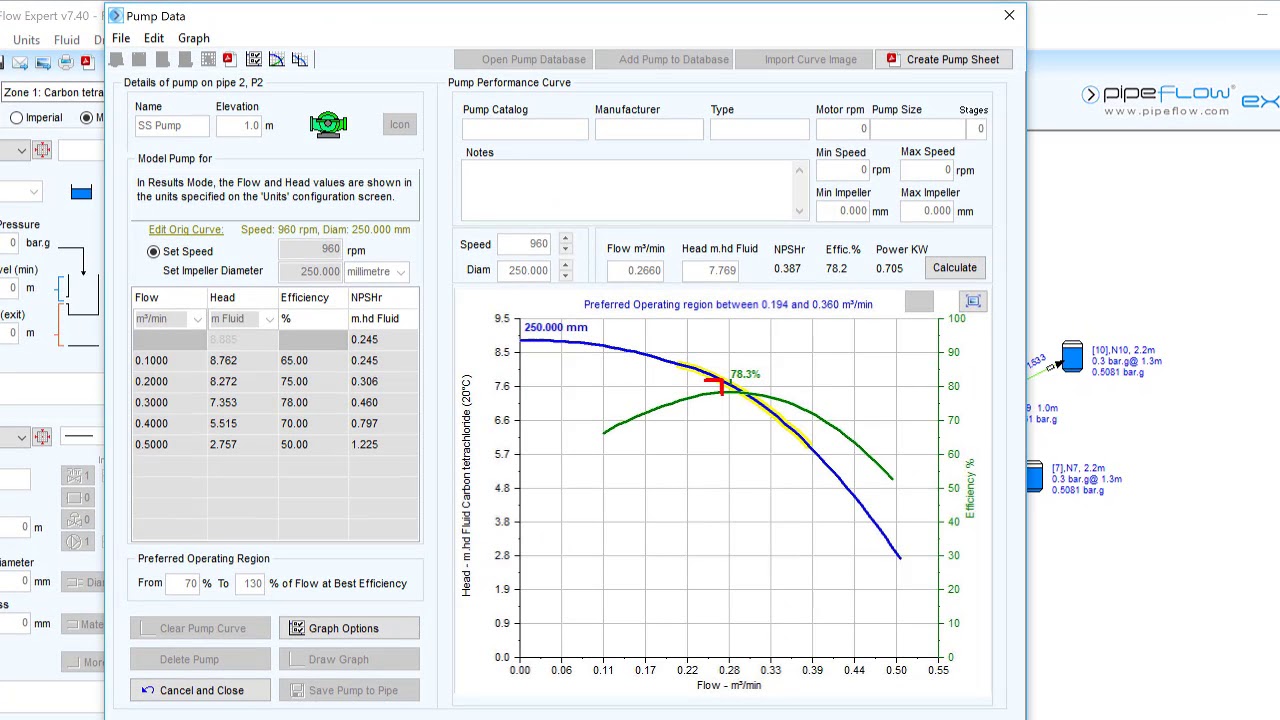This screenshot has width=1280, height=720.
Task: Click the From percent field showing 70
Action: (183, 584)
